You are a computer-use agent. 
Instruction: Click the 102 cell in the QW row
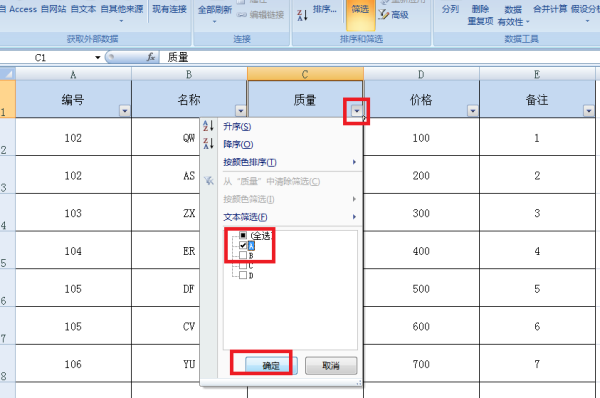[x=73, y=137]
